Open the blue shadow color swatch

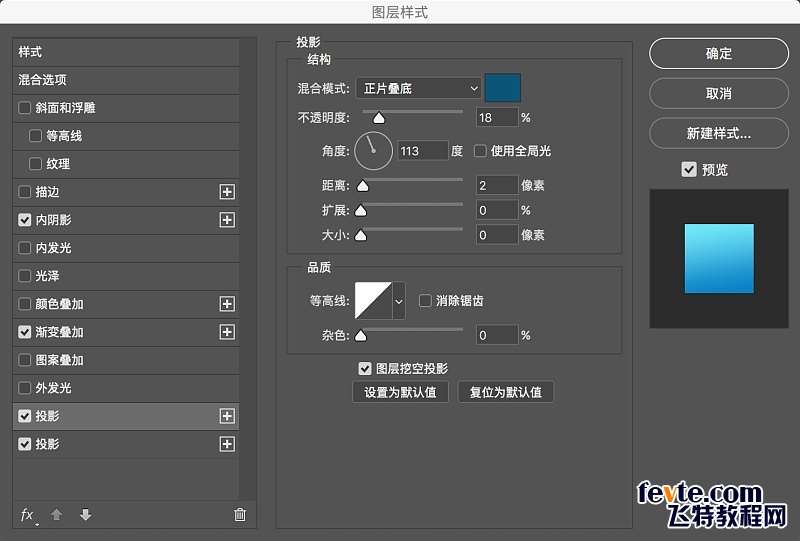(x=503, y=88)
